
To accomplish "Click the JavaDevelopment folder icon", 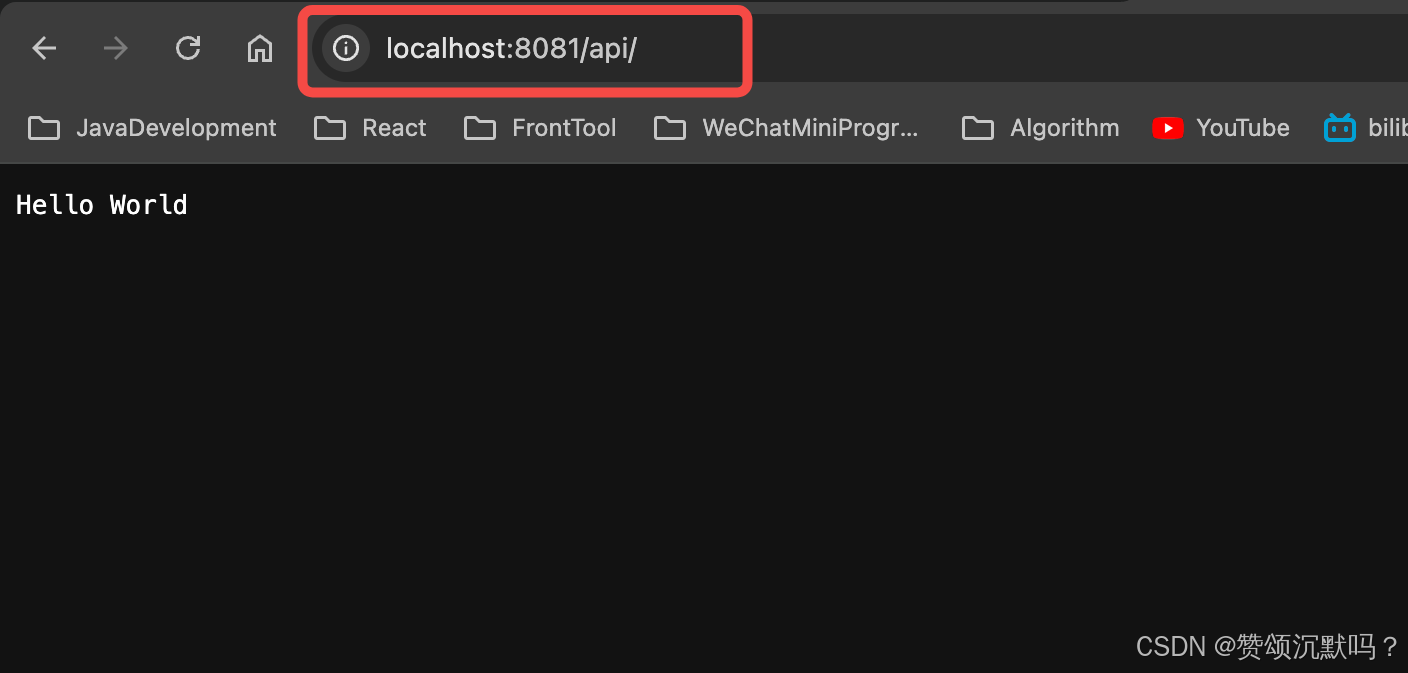I will pos(43,128).
